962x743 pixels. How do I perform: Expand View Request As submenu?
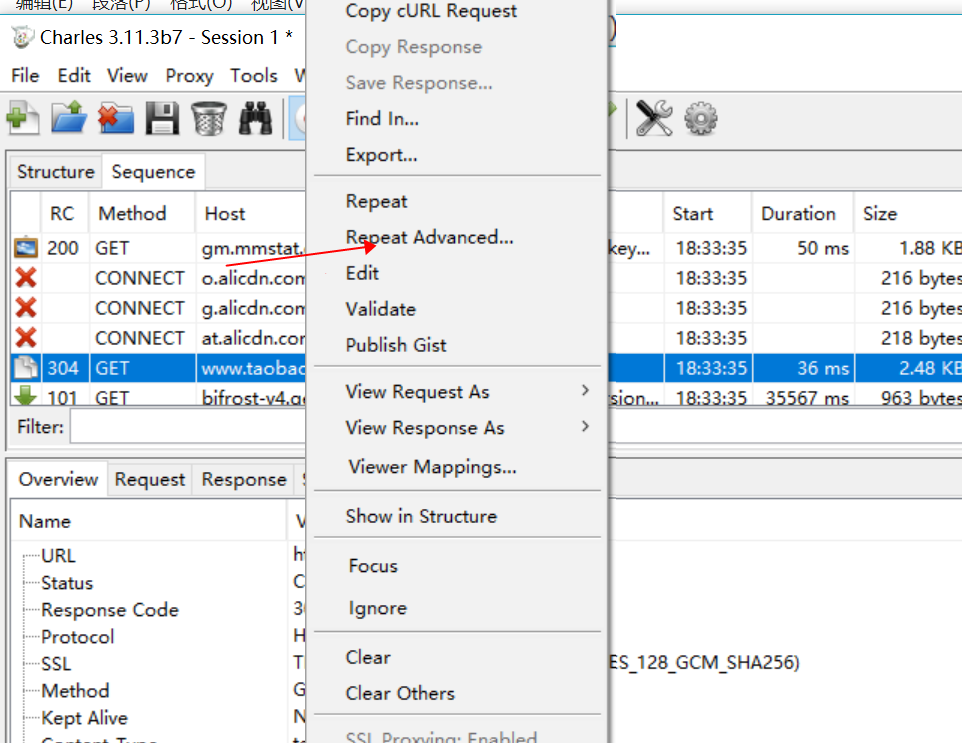456,391
